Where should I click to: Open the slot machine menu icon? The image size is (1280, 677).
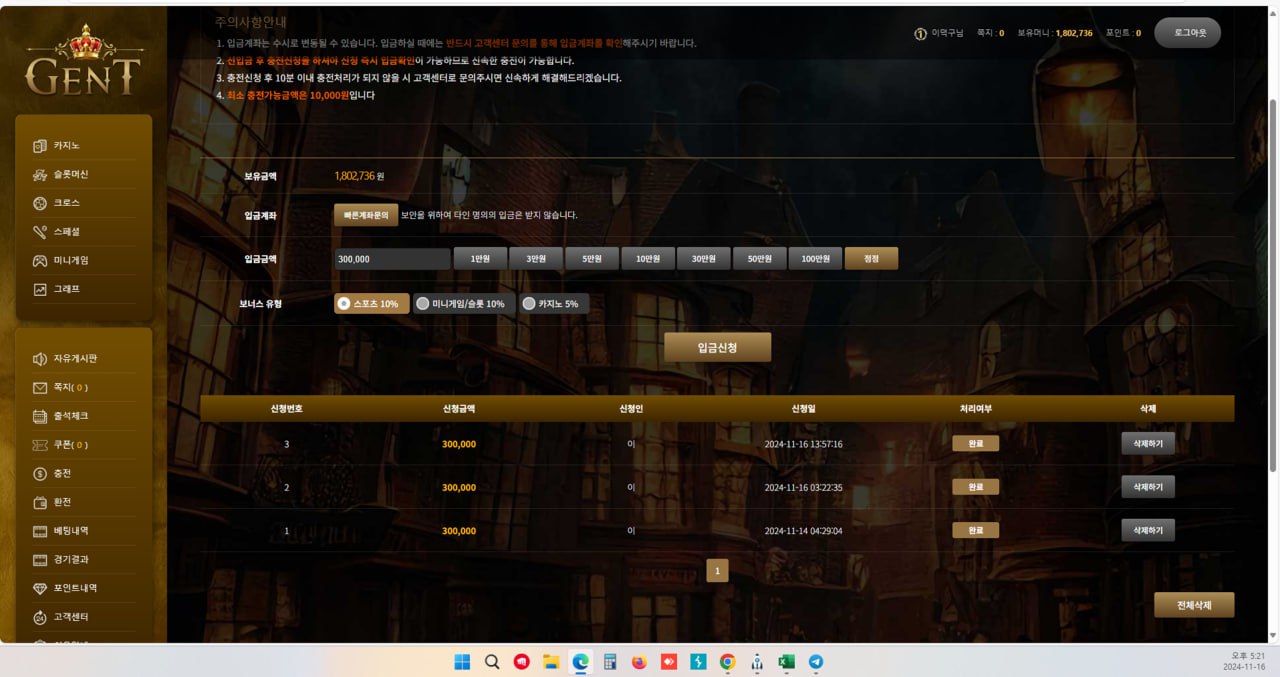point(40,175)
